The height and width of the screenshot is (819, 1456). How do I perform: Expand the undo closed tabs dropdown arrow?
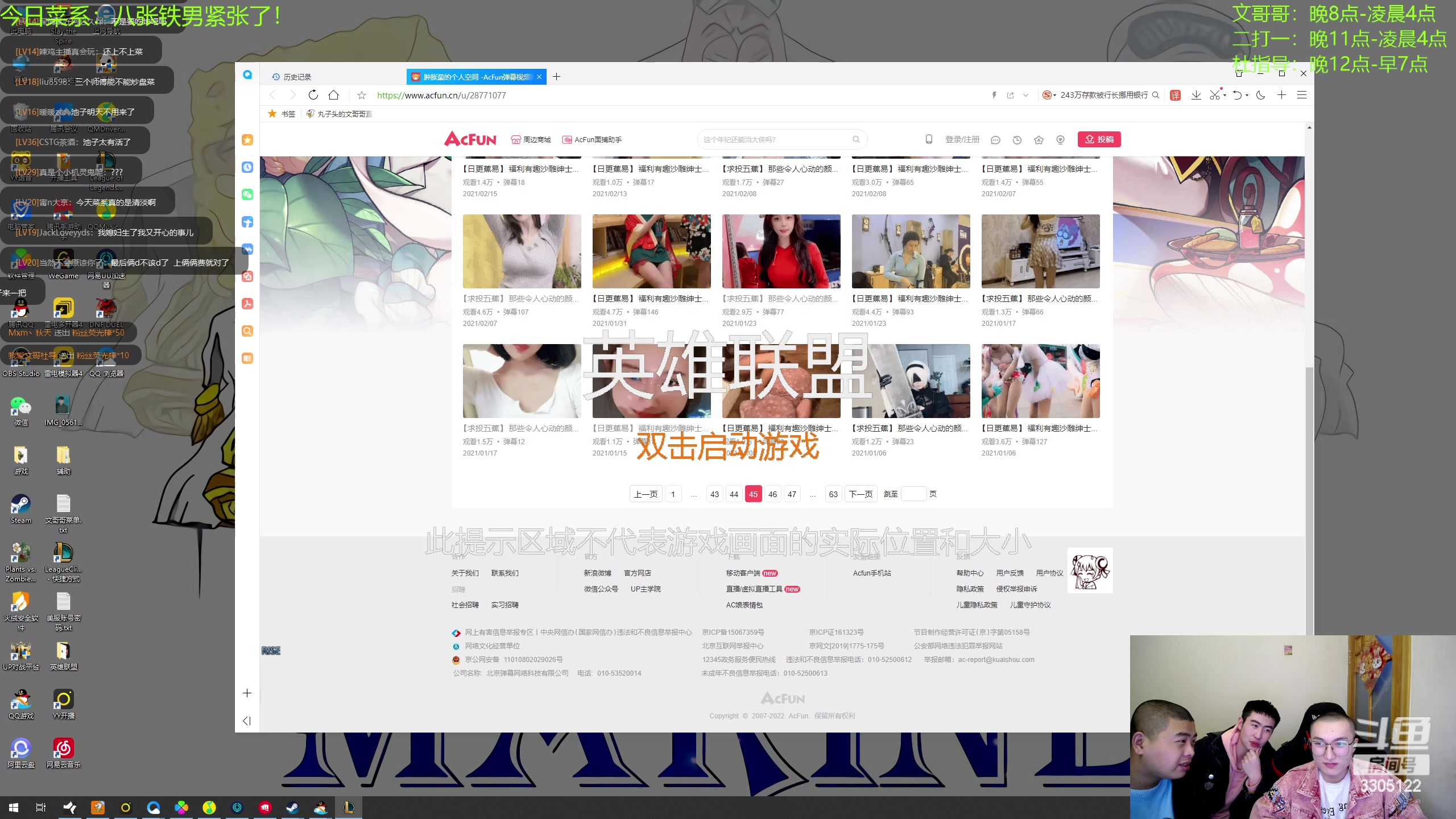(1247, 95)
